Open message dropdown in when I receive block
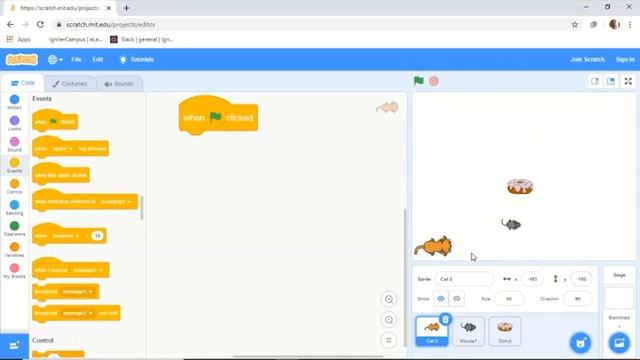The height and width of the screenshot is (360, 640). (x=87, y=270)
